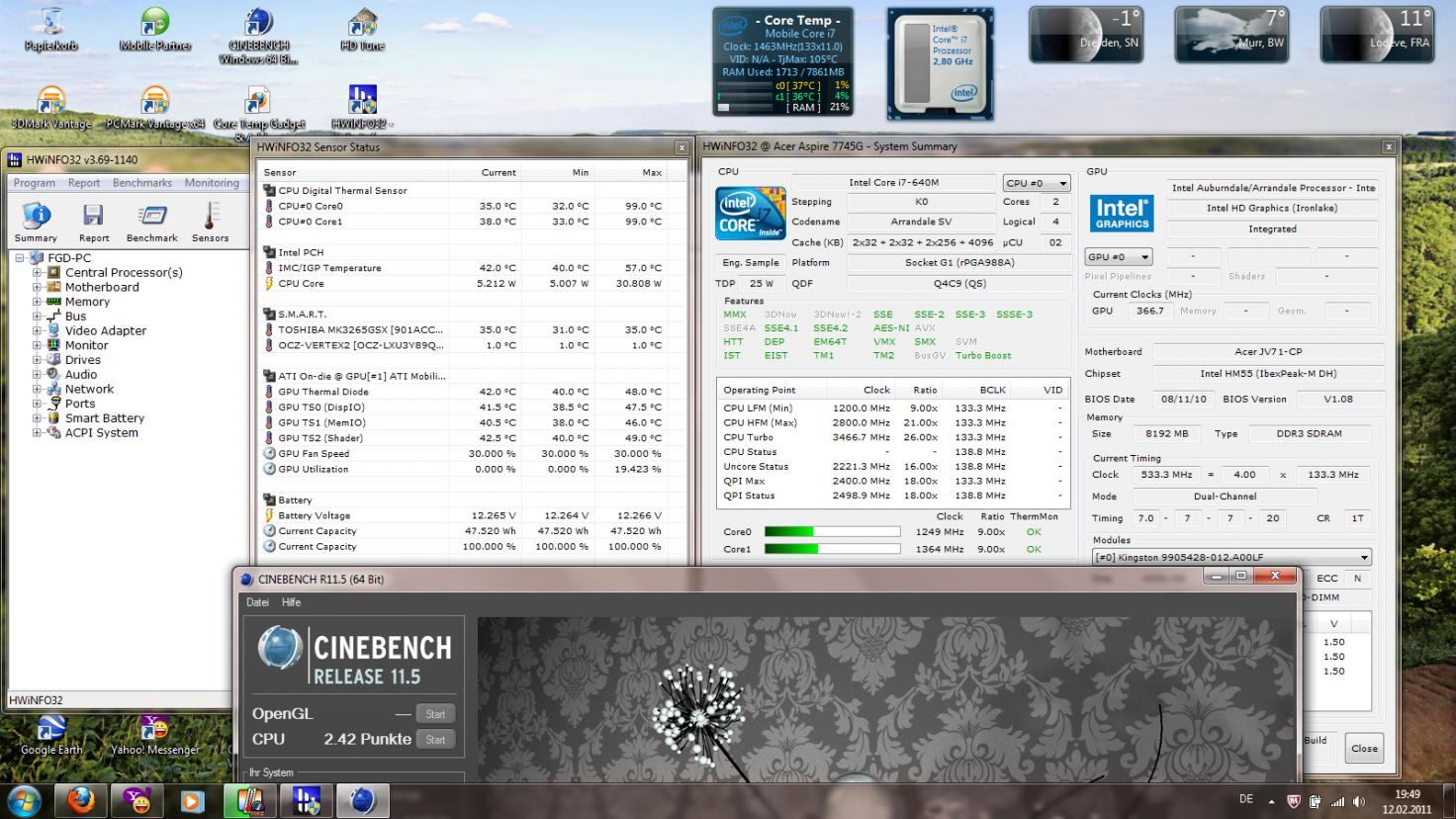
Task: Start the CPU benchmark
Action: point(435,739)
